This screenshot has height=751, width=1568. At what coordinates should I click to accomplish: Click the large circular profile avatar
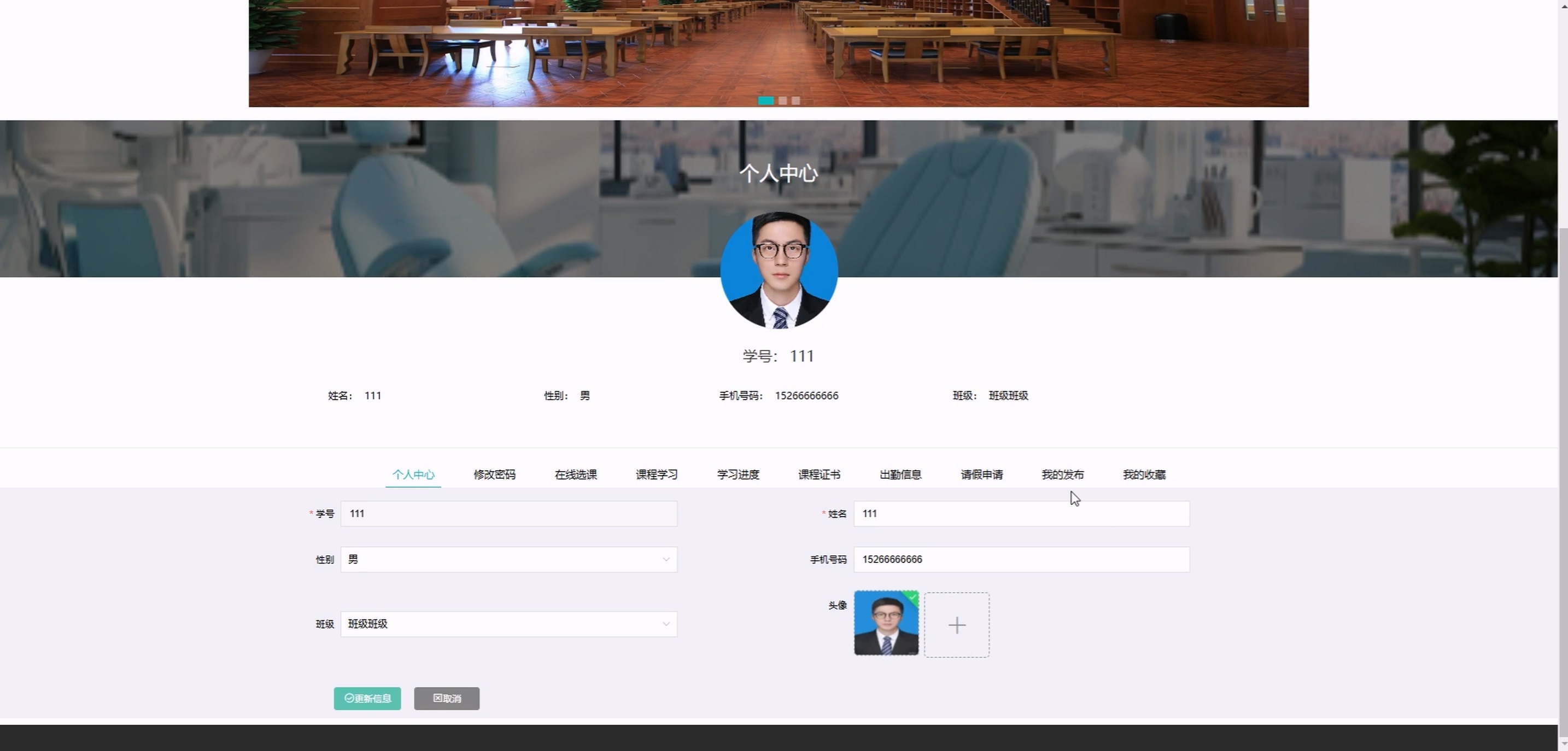click(779, 270)
